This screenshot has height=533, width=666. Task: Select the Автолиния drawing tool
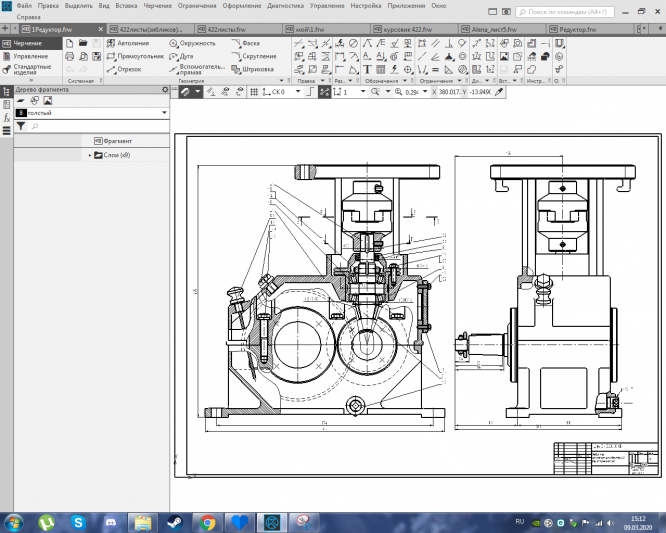point(127,44)
